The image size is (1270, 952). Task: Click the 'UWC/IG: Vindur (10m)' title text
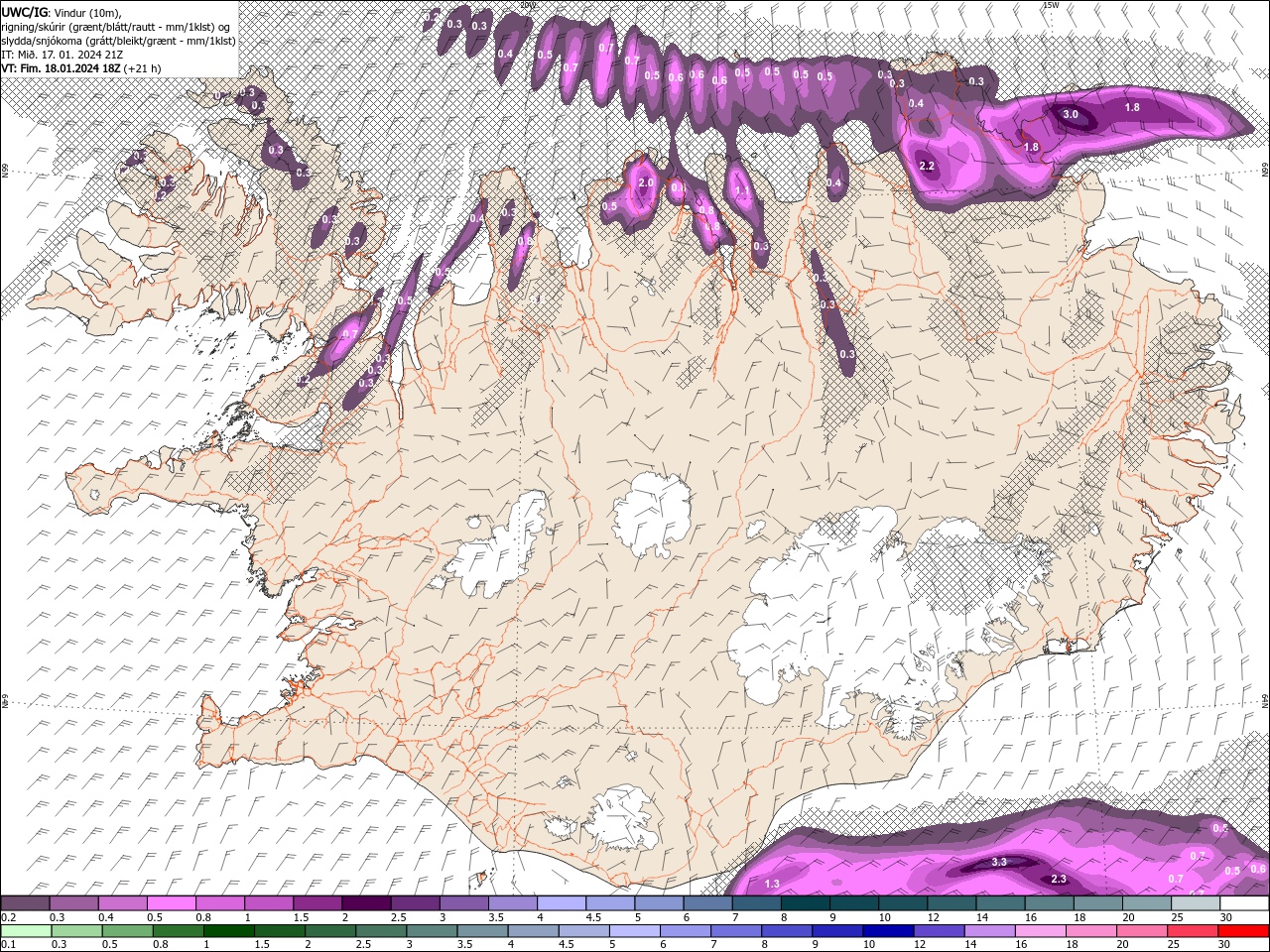click(60, 11)
